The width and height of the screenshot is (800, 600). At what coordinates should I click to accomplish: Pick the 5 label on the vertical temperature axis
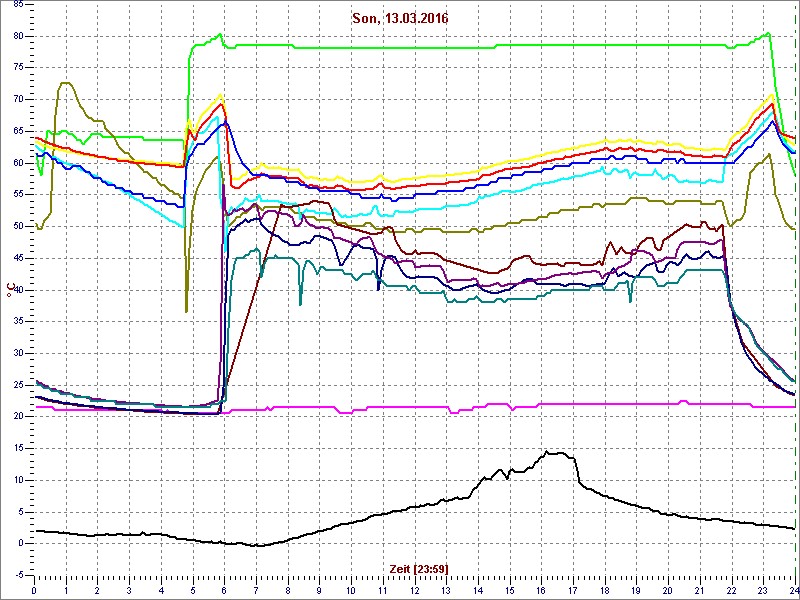point(20,512)
